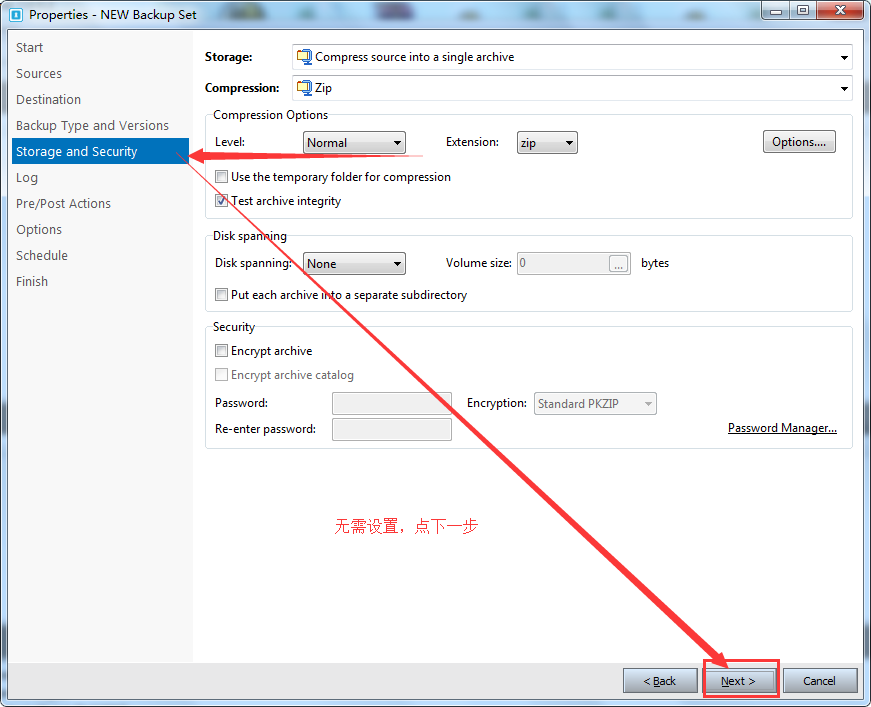Enable separate subdirectory for each archive
This screenshot has height=707, width=871.
[x=222, y=295]
